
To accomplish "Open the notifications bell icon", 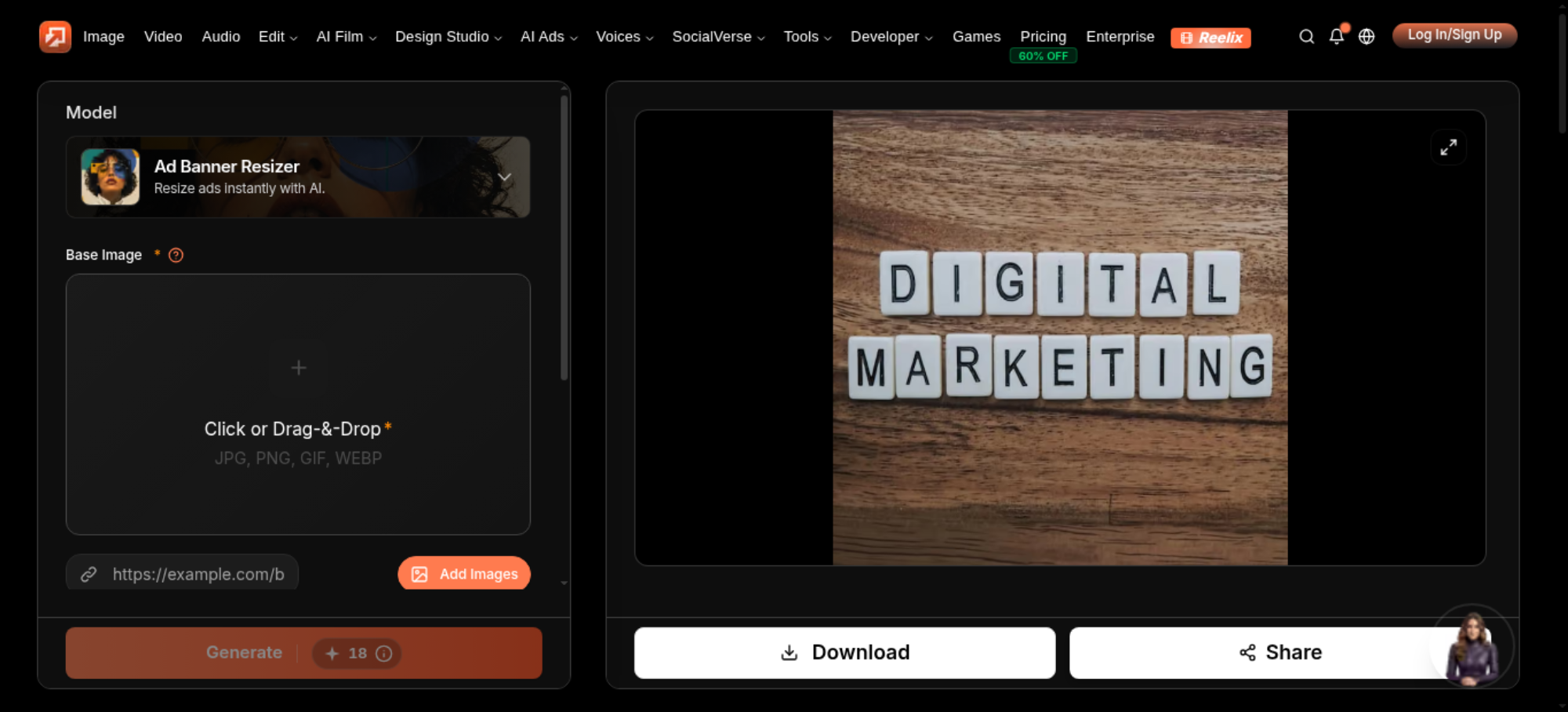I will [x=1337, y=36].
